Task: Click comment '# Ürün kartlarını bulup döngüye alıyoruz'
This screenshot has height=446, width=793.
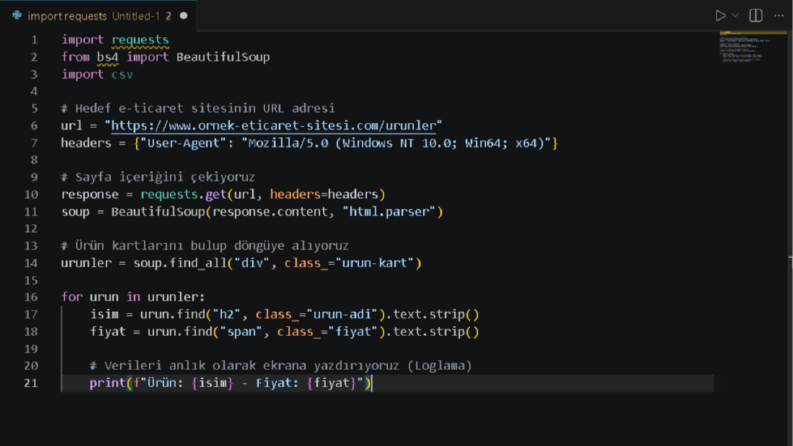Action: (x=205, y=246)
